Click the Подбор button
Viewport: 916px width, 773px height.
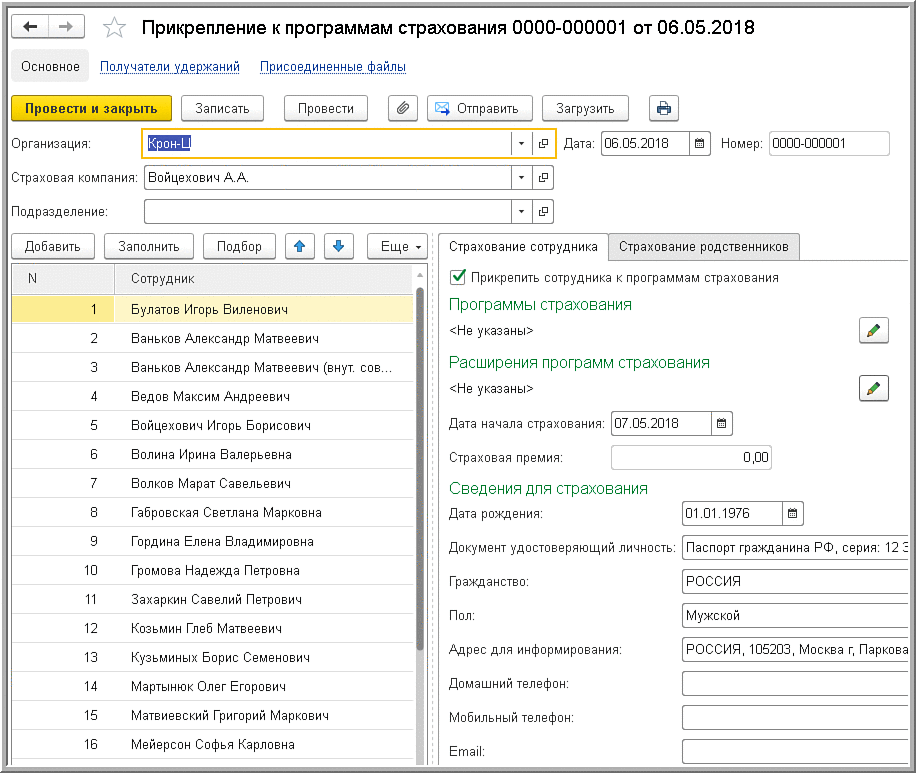click(x=239, y=246)
